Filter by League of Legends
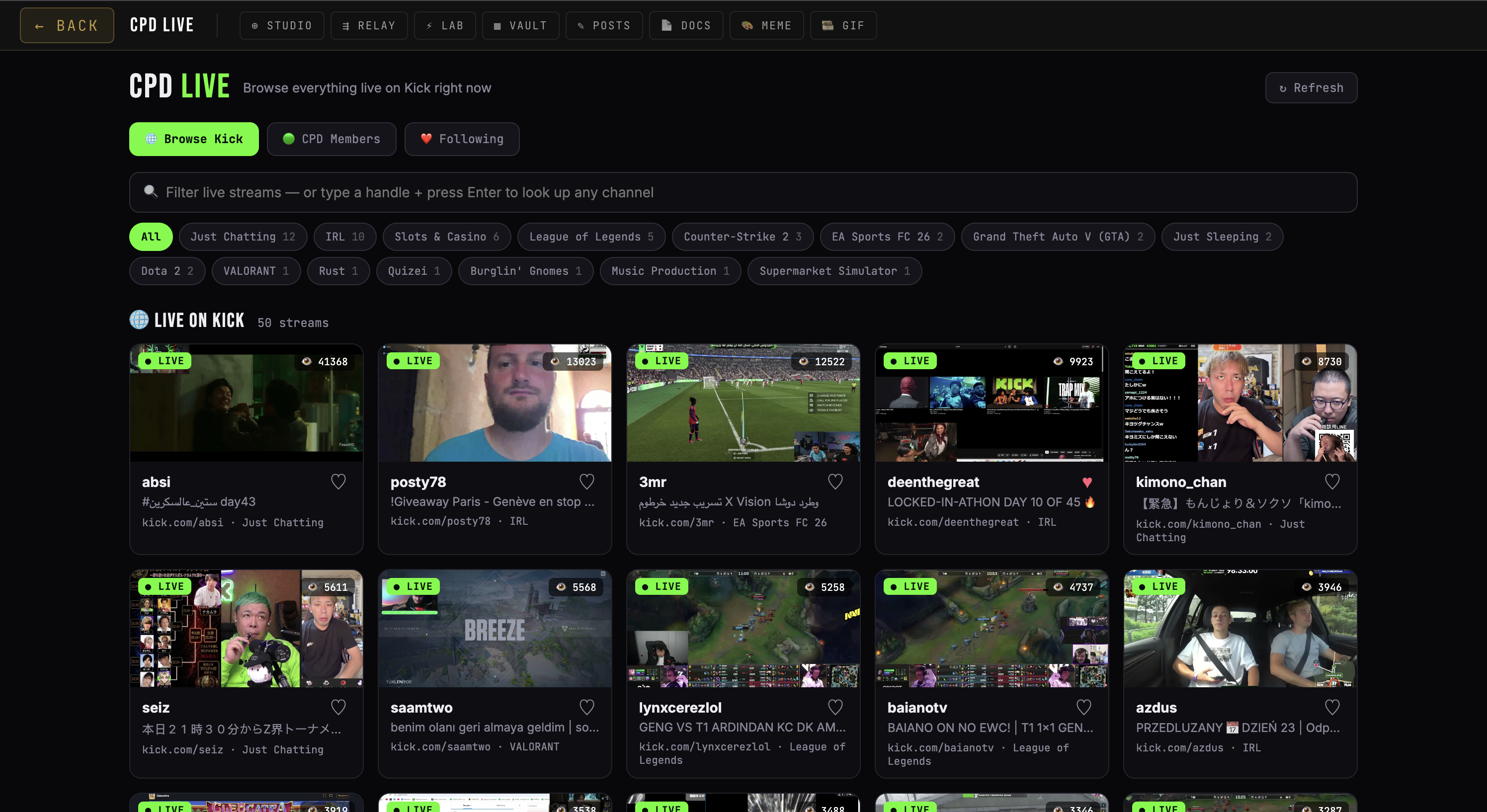Screen dimensions: 1487x812 click(x=592, y=237)
